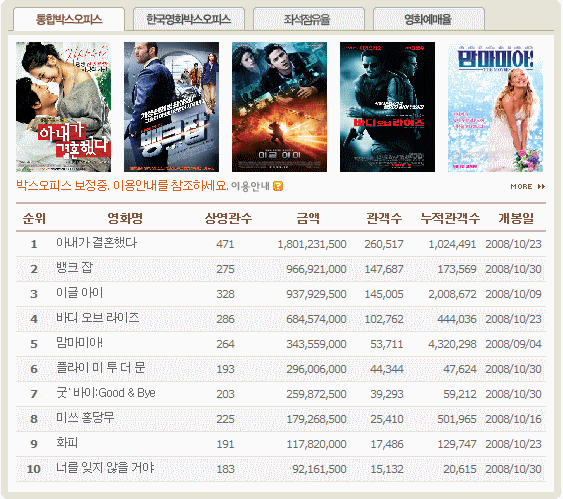563x499 pixels.
Task: Click the cumulative audience 501,965
Action: [x=457, y=419]
